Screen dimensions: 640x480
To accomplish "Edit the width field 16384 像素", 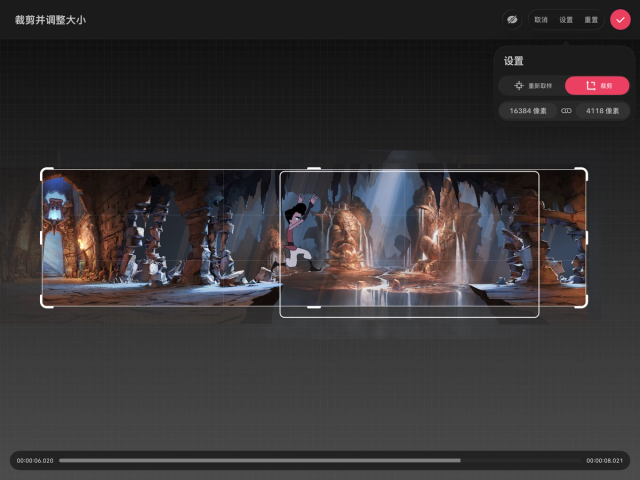I will [x=528, y=111].
